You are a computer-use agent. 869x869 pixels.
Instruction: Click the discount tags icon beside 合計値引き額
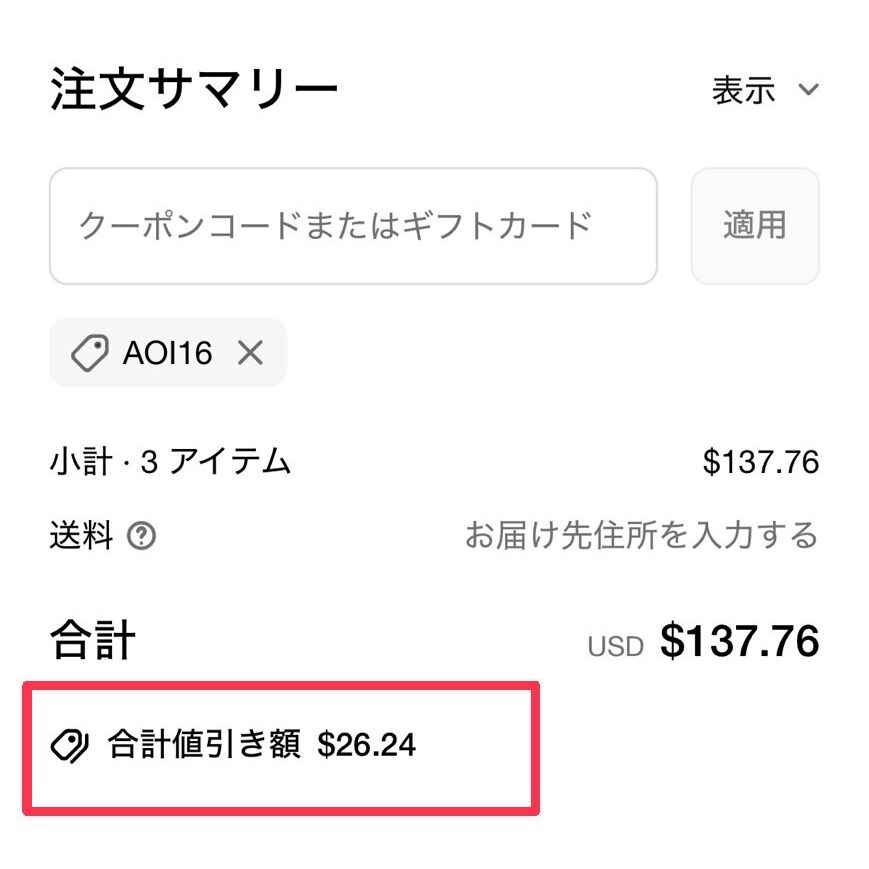point(69,745)
